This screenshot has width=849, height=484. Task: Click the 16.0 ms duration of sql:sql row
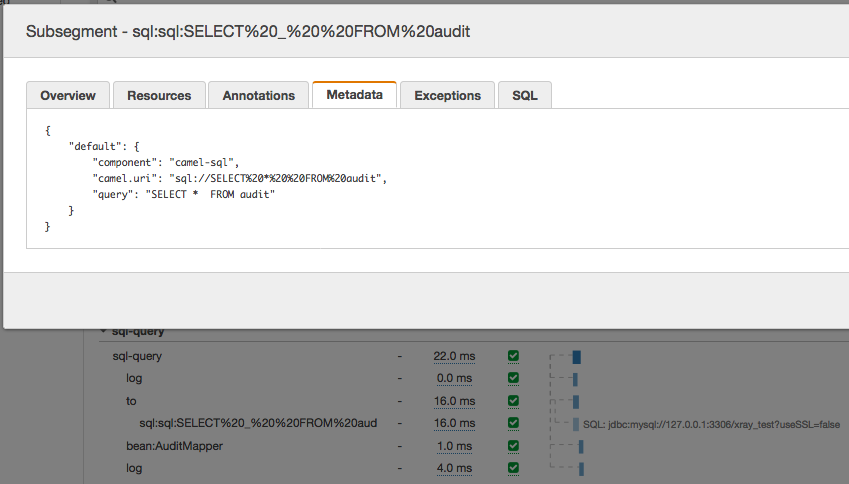pos(454,423)
